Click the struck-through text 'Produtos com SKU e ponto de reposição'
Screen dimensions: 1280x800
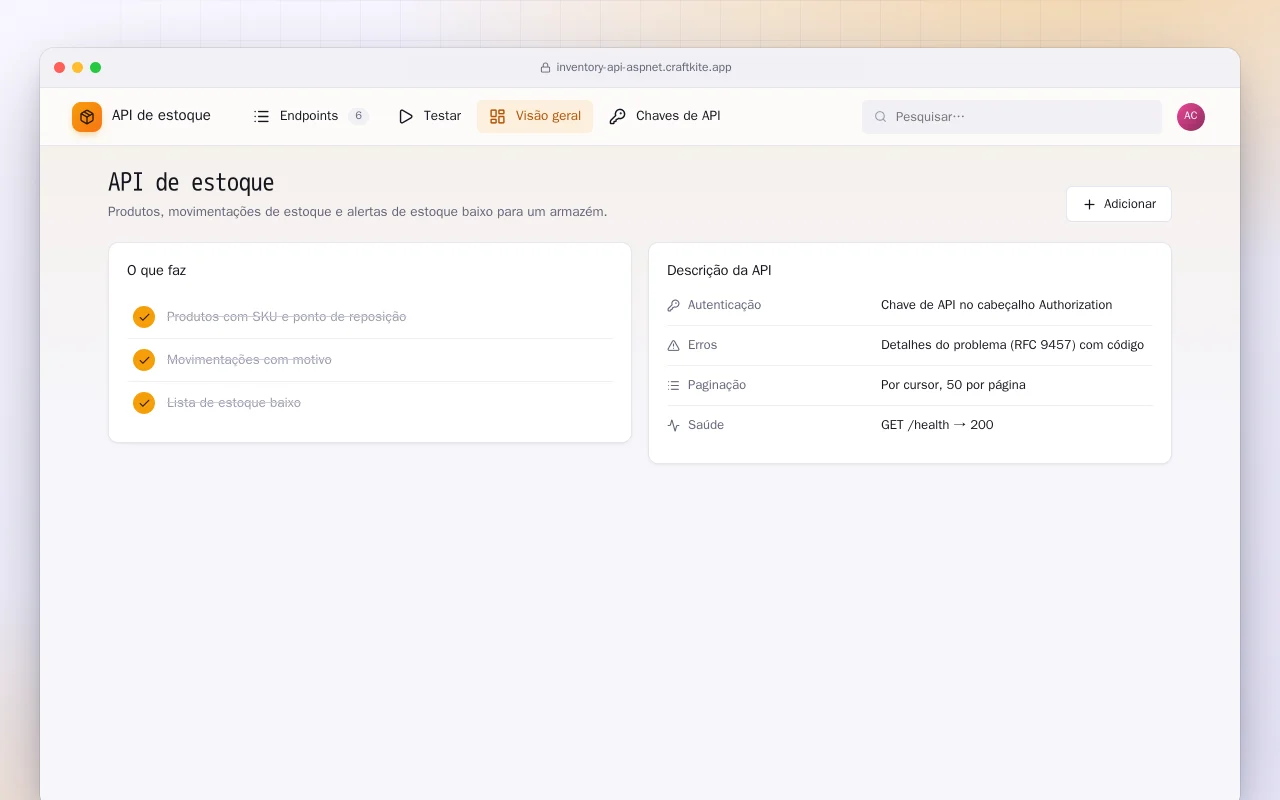[286, 317]
